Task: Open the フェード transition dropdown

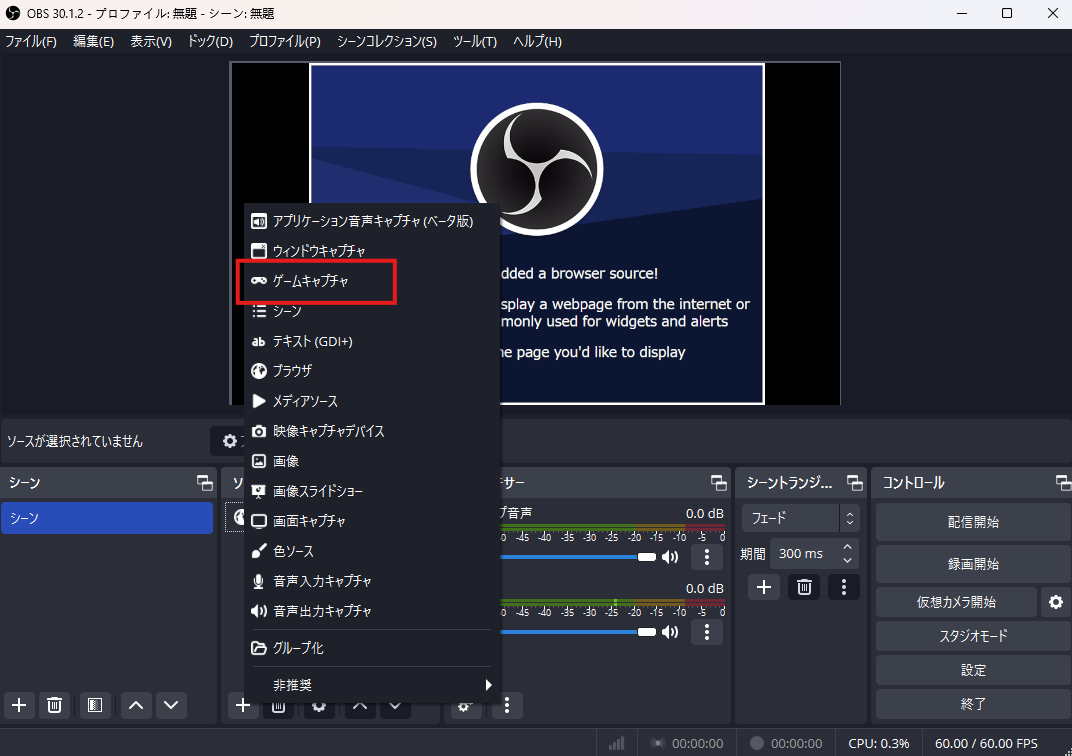Action: tap(800, 518)
